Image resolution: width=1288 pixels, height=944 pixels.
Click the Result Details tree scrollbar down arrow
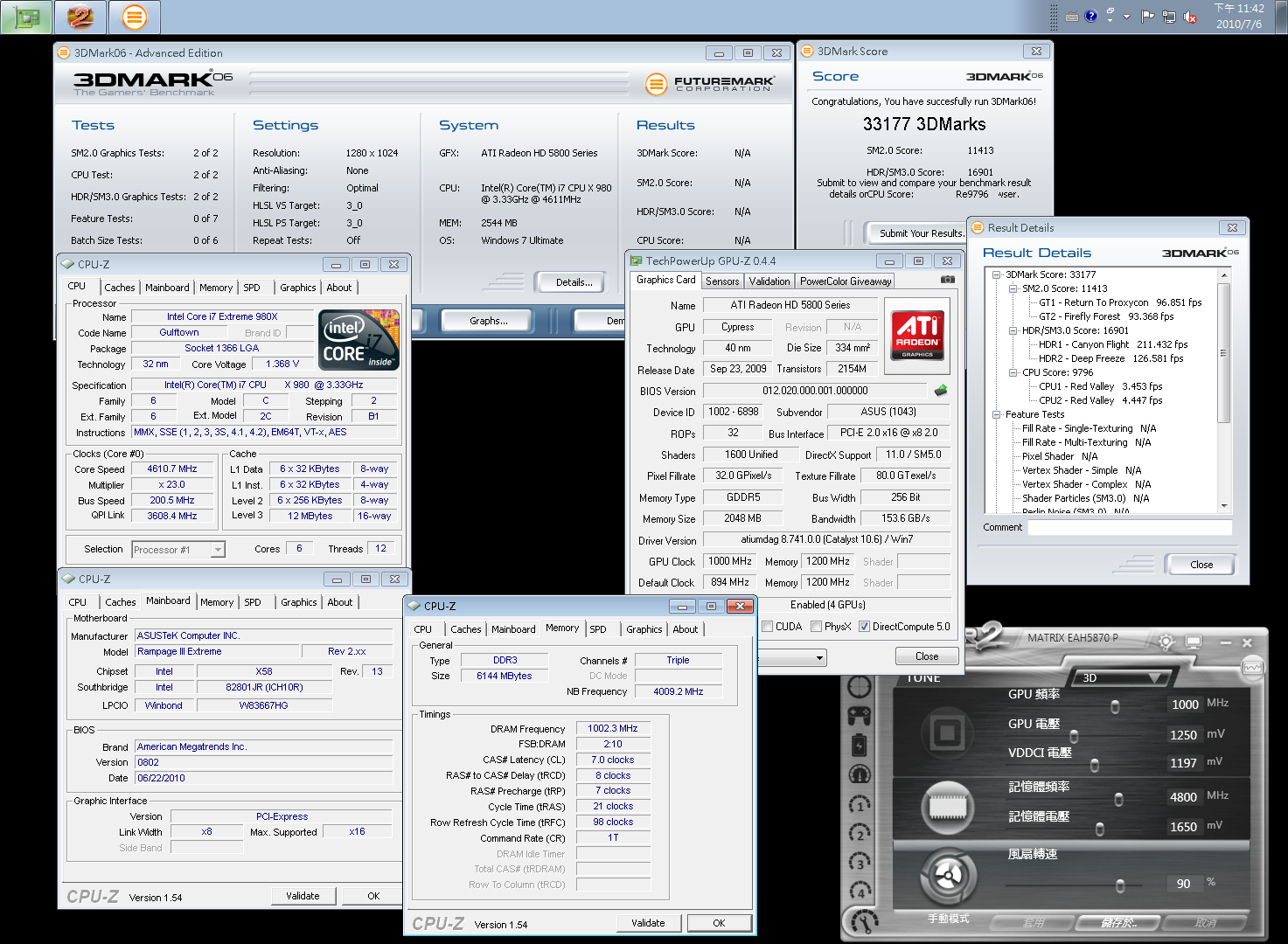click(1224, 506)
